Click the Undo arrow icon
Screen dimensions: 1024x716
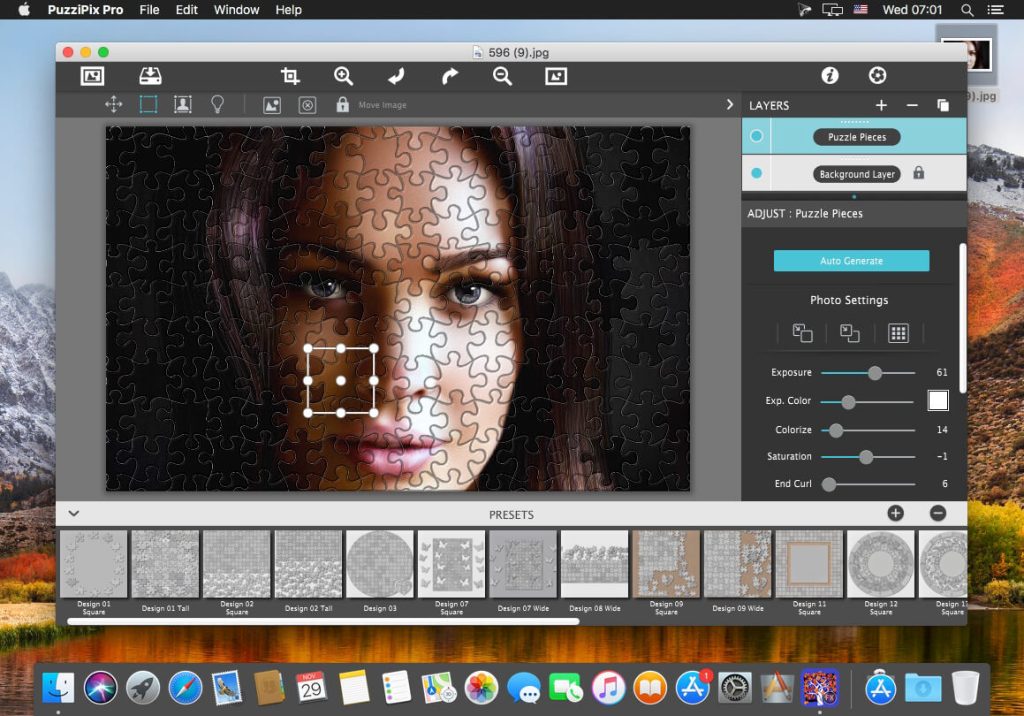click(396, 75)
